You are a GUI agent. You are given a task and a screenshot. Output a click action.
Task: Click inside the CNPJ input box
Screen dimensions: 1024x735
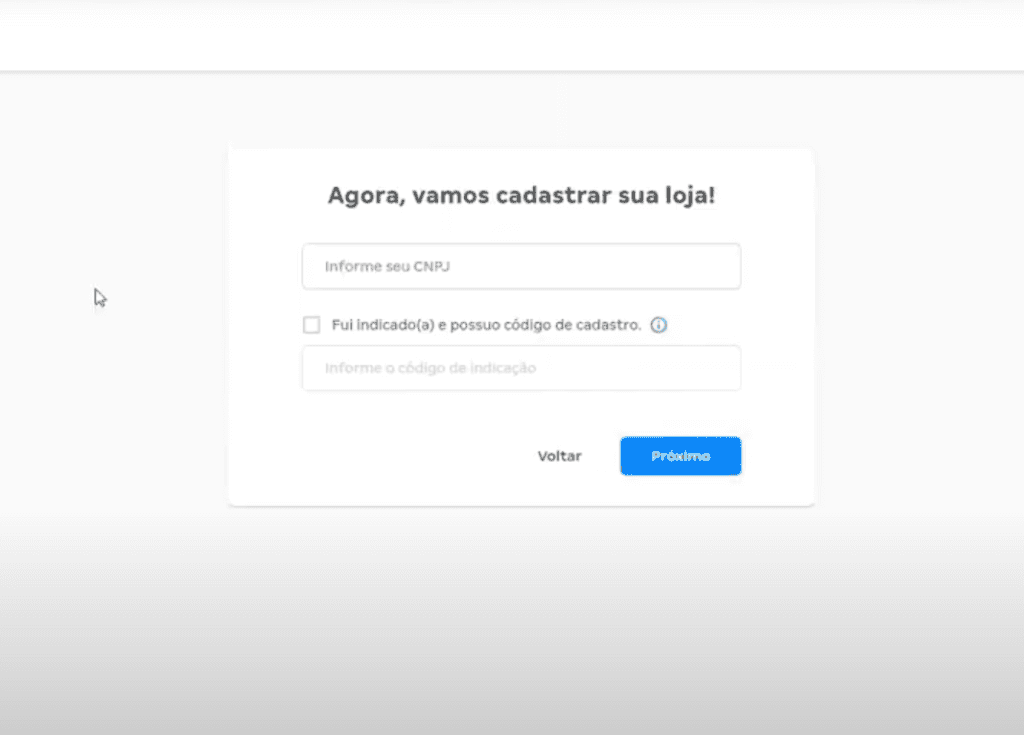point(521,266)
